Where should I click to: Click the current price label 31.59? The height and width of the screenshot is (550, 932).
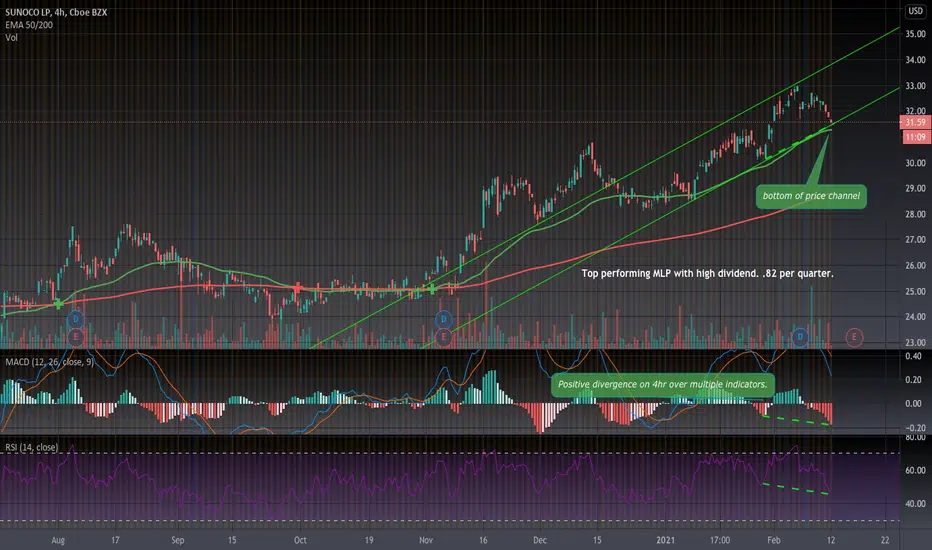click(915, 122)
